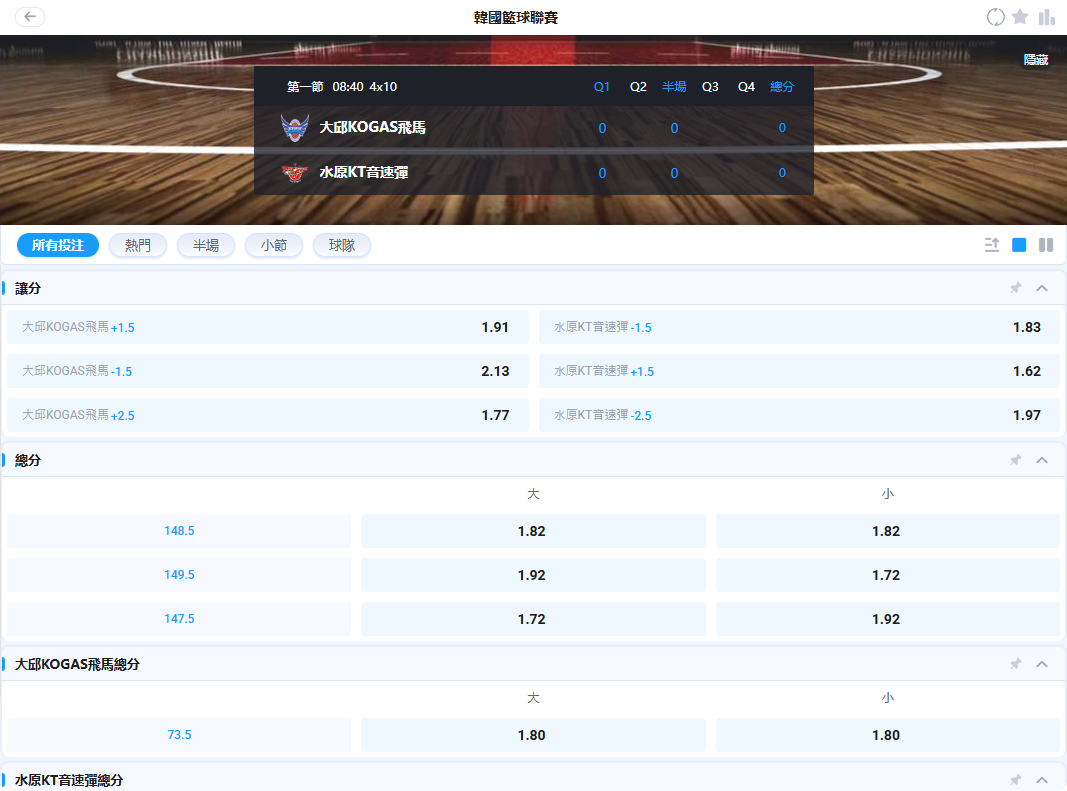Screen dimensions: 1067x791
Task: Click the 水原KT音速彈 team logo in the scoreboard
Action: (x=295, y=172)
